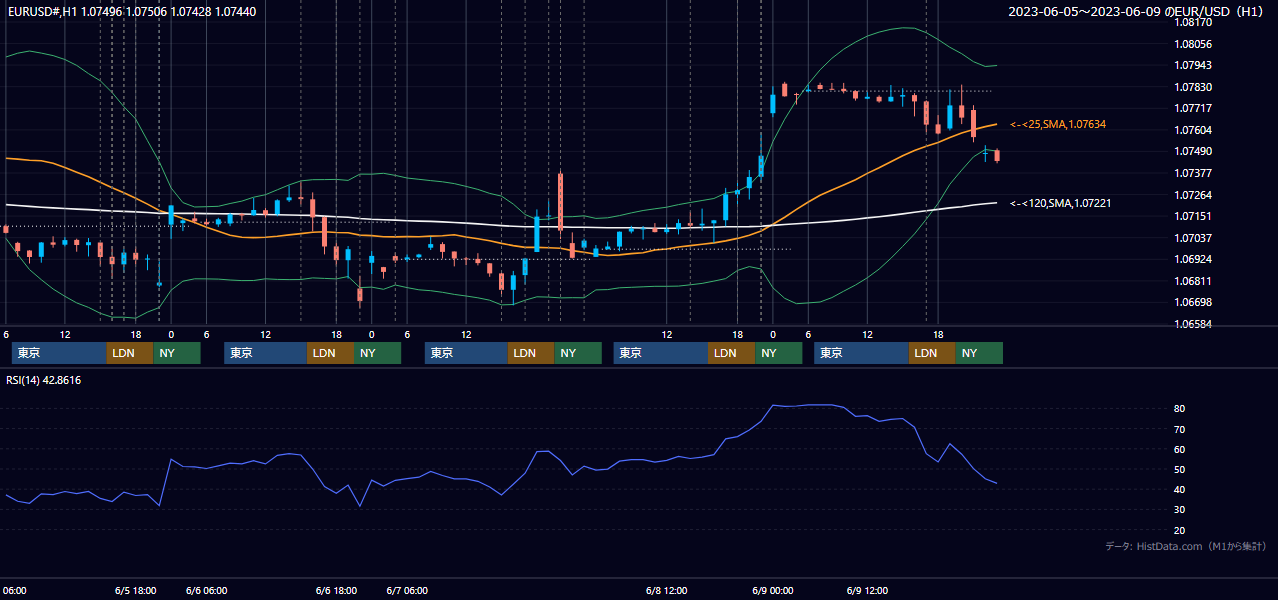Click RSI scale value 40
1278x600 pixels.
click(x=1180, y=490)
